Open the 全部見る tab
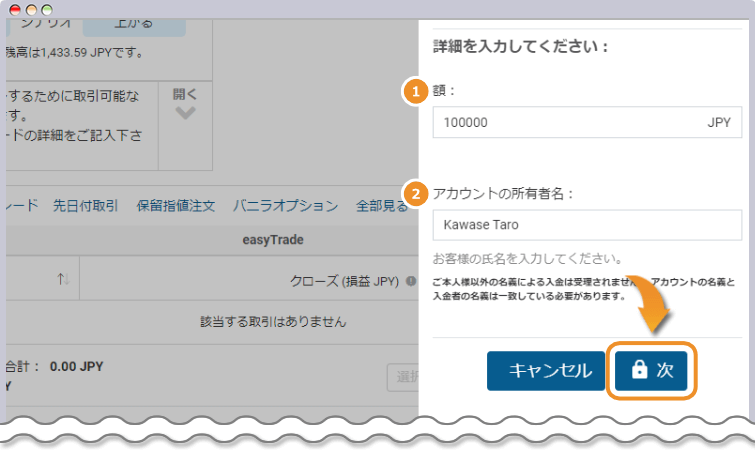The width and height of the screenshot is (755, 450). pyautogui.click(x=381, y=206)
